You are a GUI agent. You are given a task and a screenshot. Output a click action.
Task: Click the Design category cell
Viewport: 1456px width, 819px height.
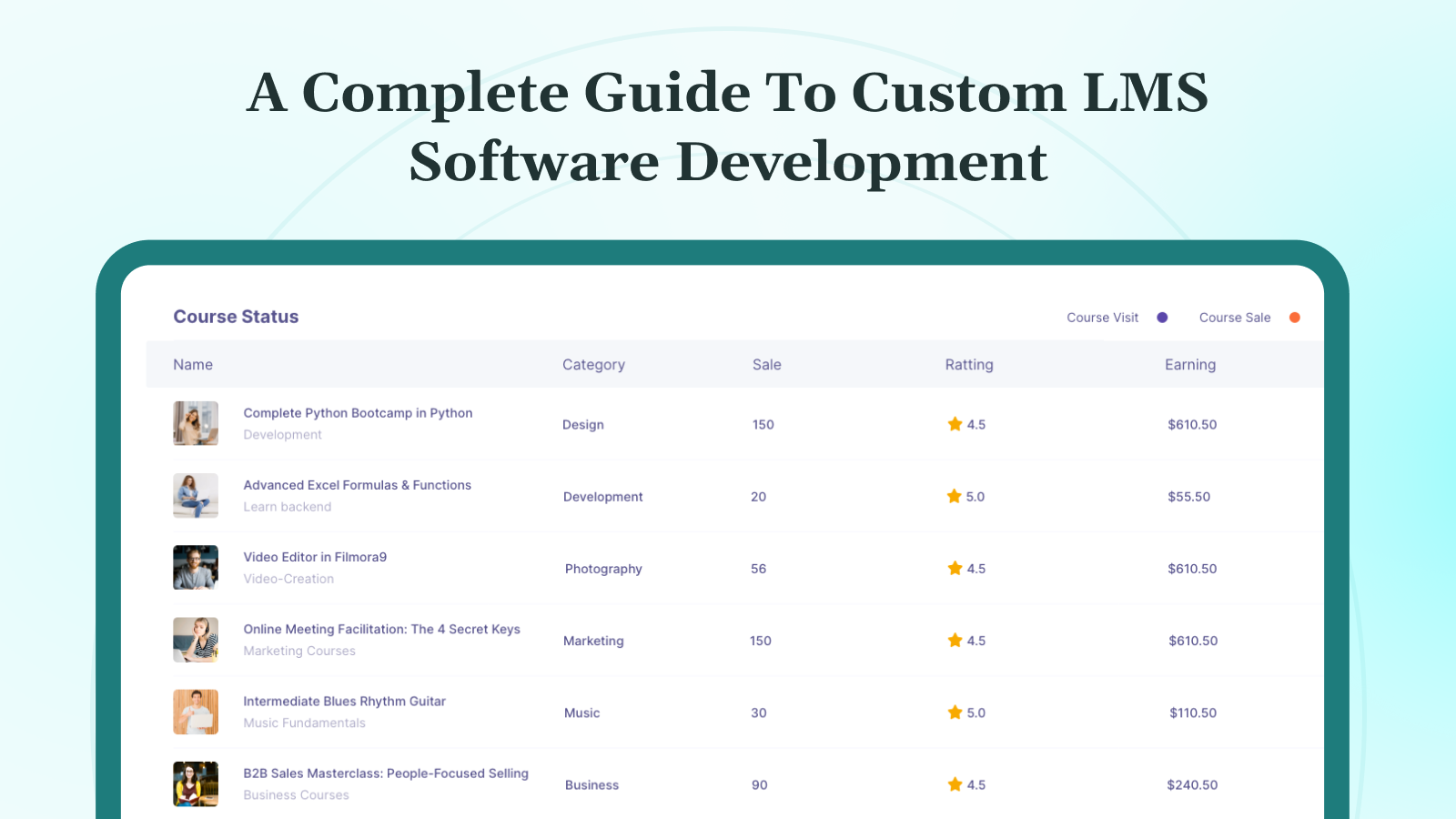pos(583,425)
